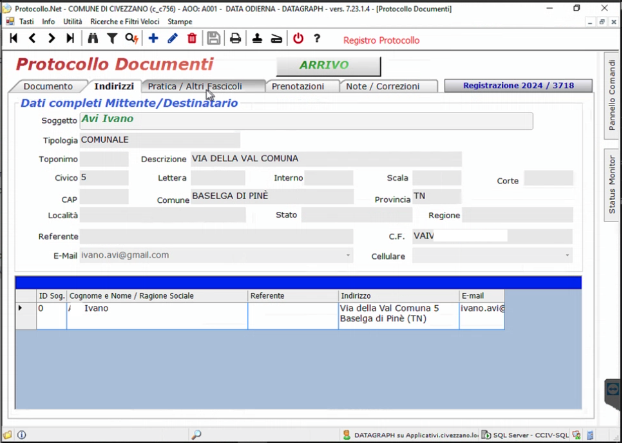Select the Note / Correzioni tab

(x=383, y=87)
